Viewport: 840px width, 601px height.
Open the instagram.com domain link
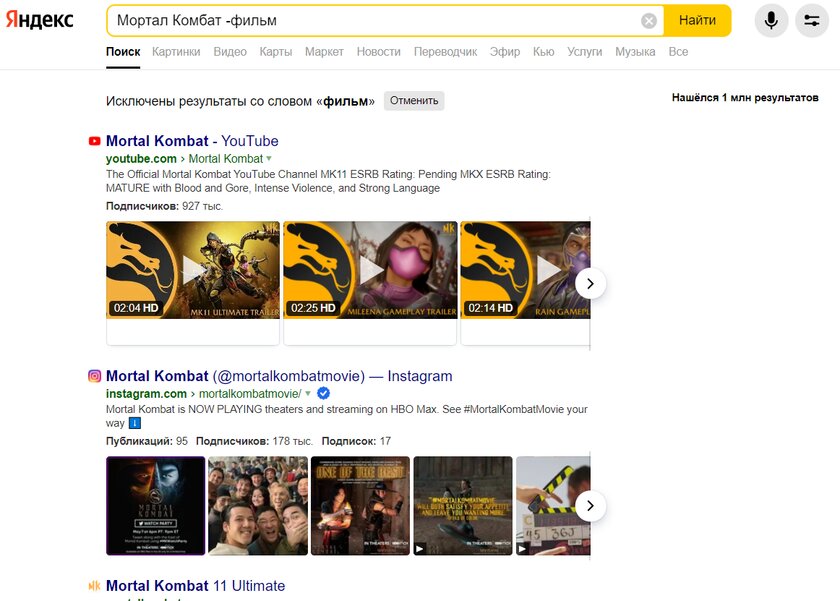[x=146, y=394]
